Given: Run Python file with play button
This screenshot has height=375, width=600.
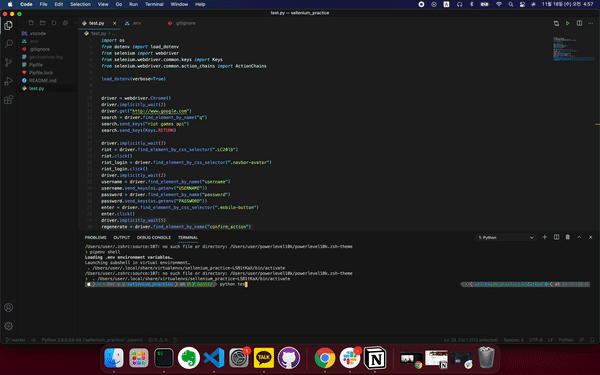Looking at the screenshot, I should 567,23.
